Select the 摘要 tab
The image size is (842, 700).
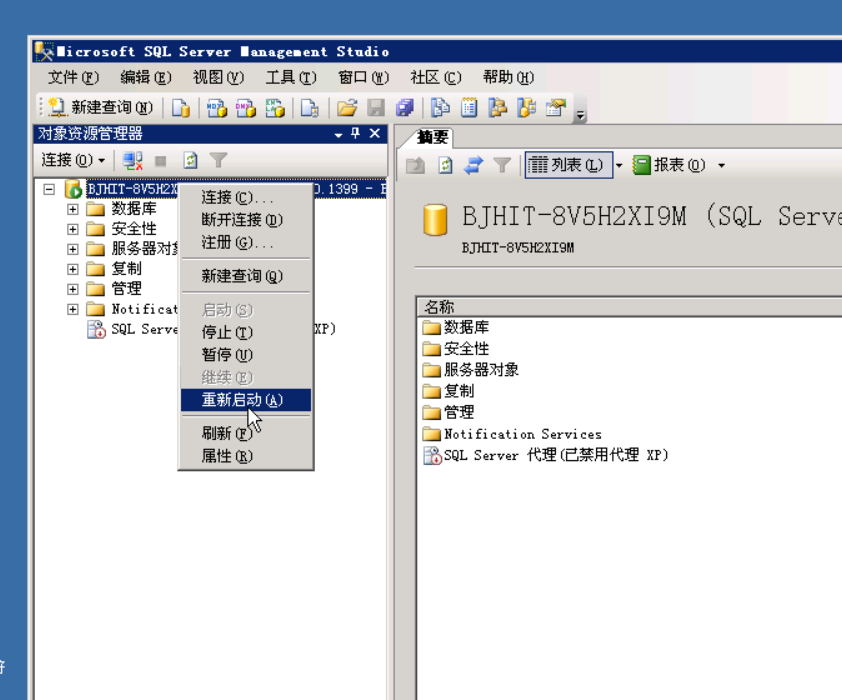pos(431,137)
